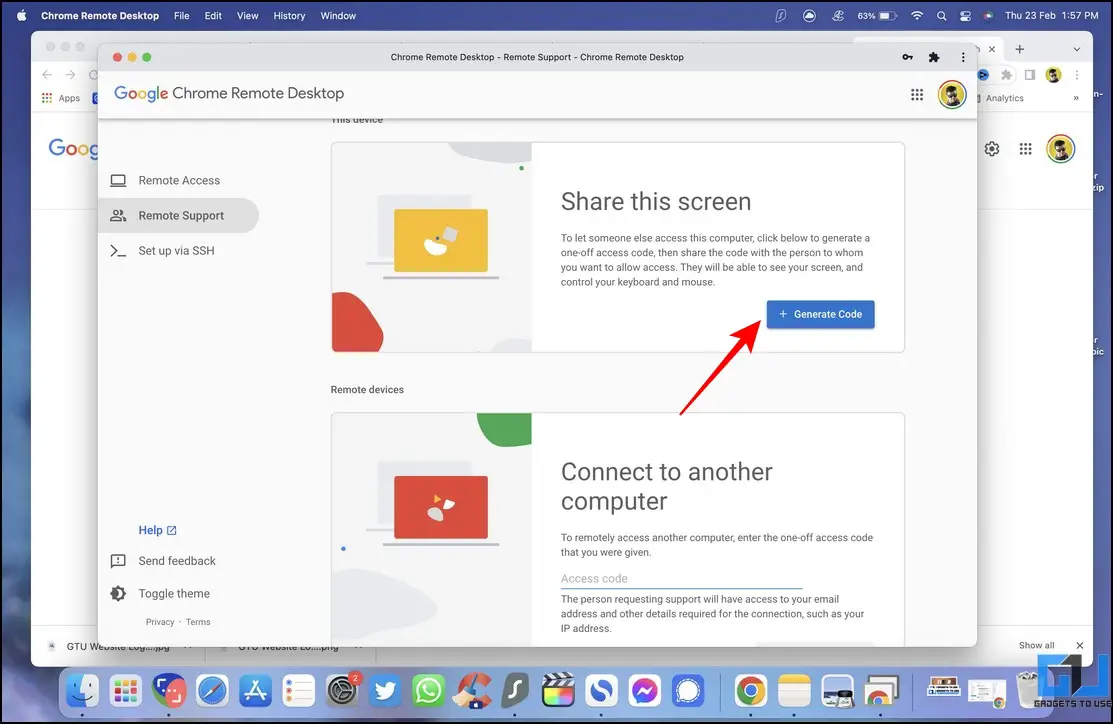Click the Access code input field

[681, 578]
